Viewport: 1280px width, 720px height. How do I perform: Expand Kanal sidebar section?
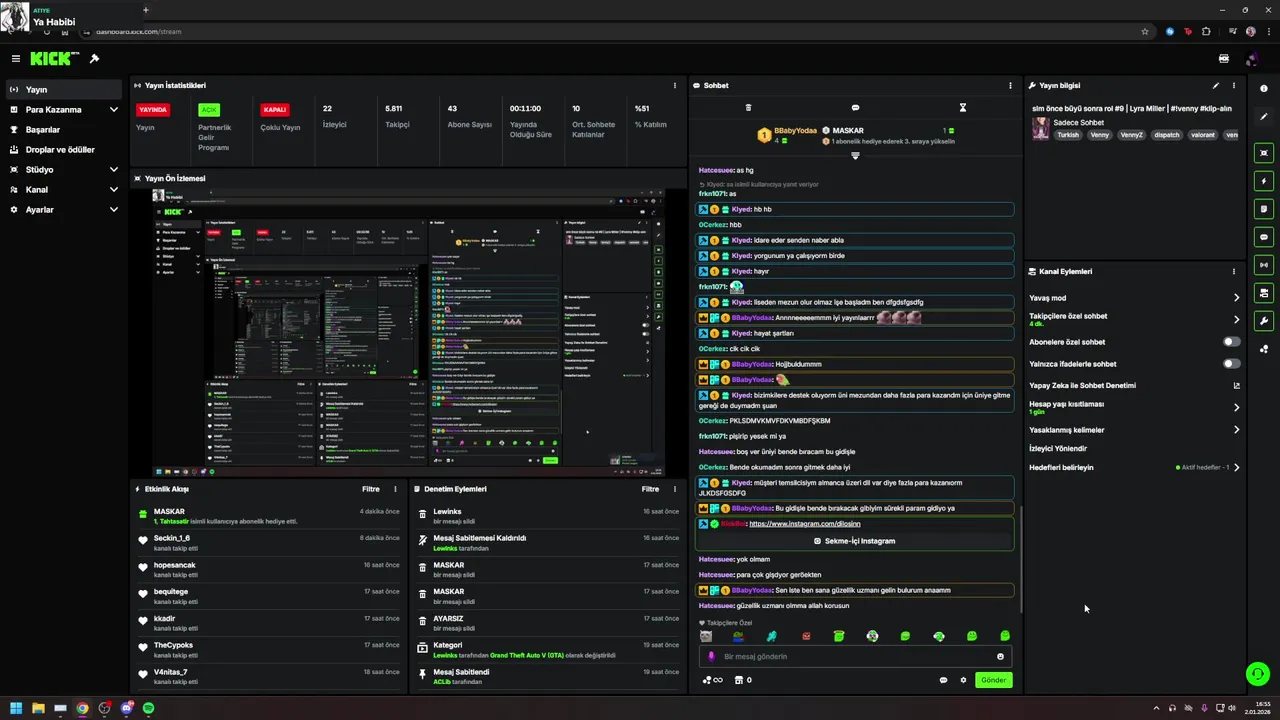(113, 190)
